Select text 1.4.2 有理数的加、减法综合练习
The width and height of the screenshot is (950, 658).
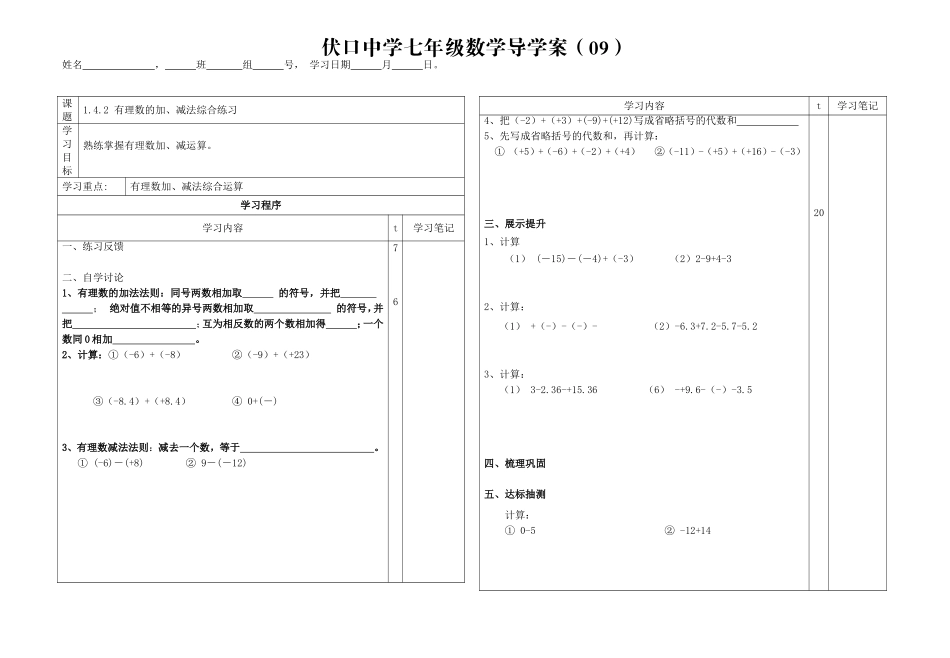(x=160, y=110)
